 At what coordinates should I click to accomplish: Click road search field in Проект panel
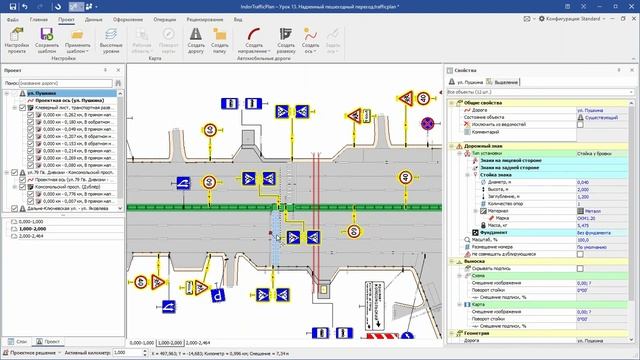(65, 83)
